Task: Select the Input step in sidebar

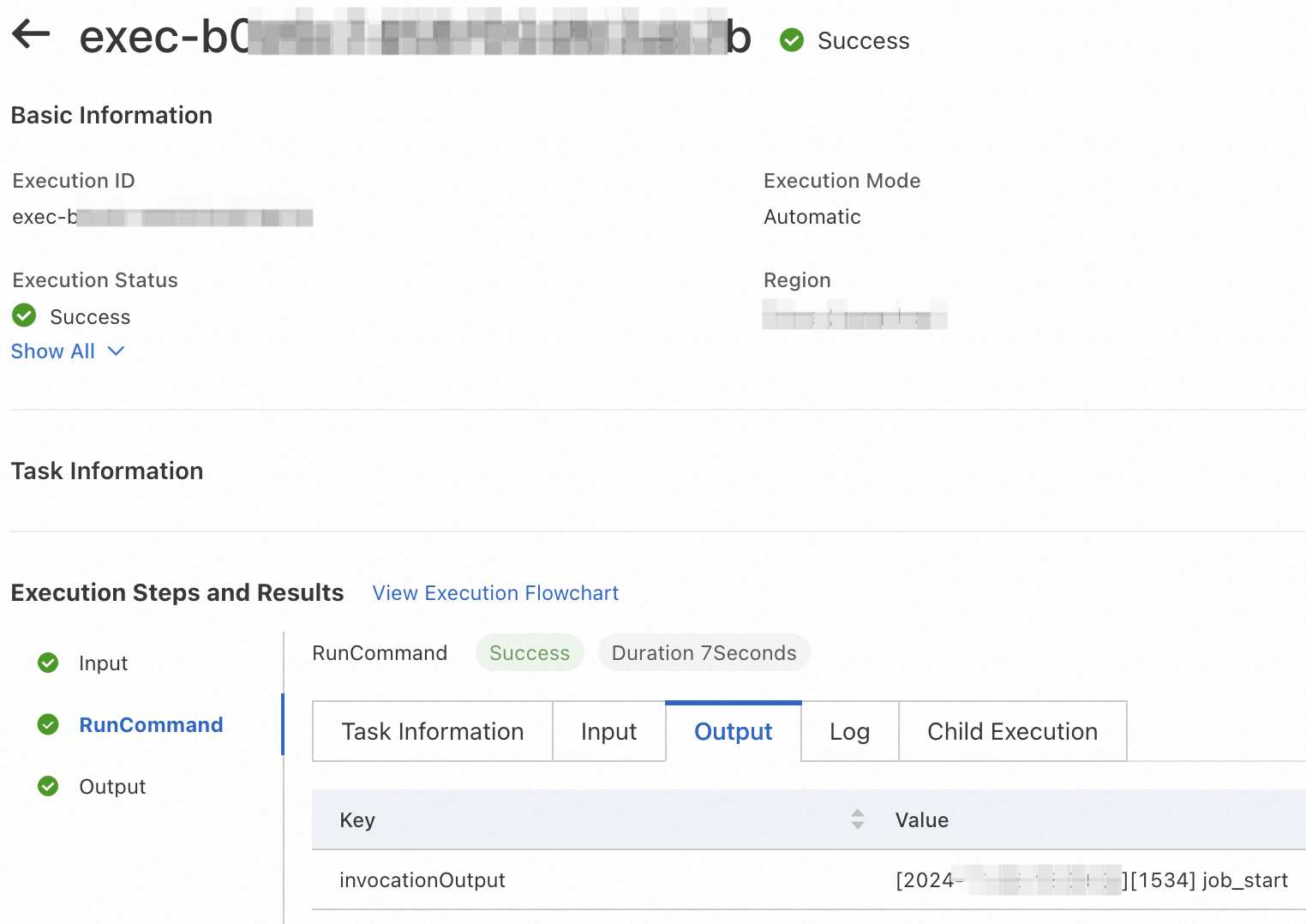Action: tap(103, 663)
